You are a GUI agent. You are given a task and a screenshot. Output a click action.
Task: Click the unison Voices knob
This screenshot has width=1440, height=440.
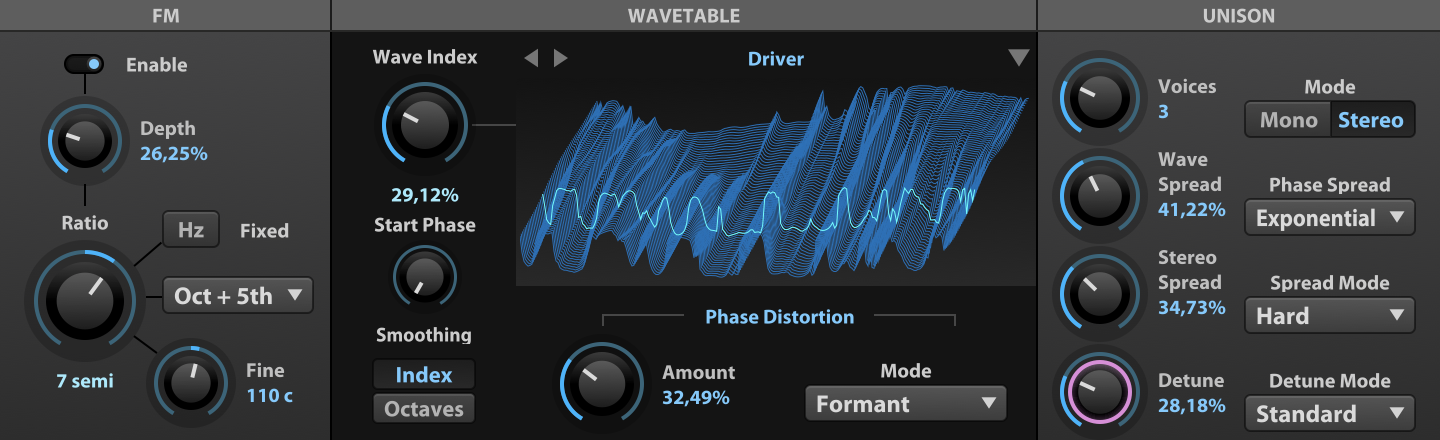pyautogui.click(x=1098, y=98)
